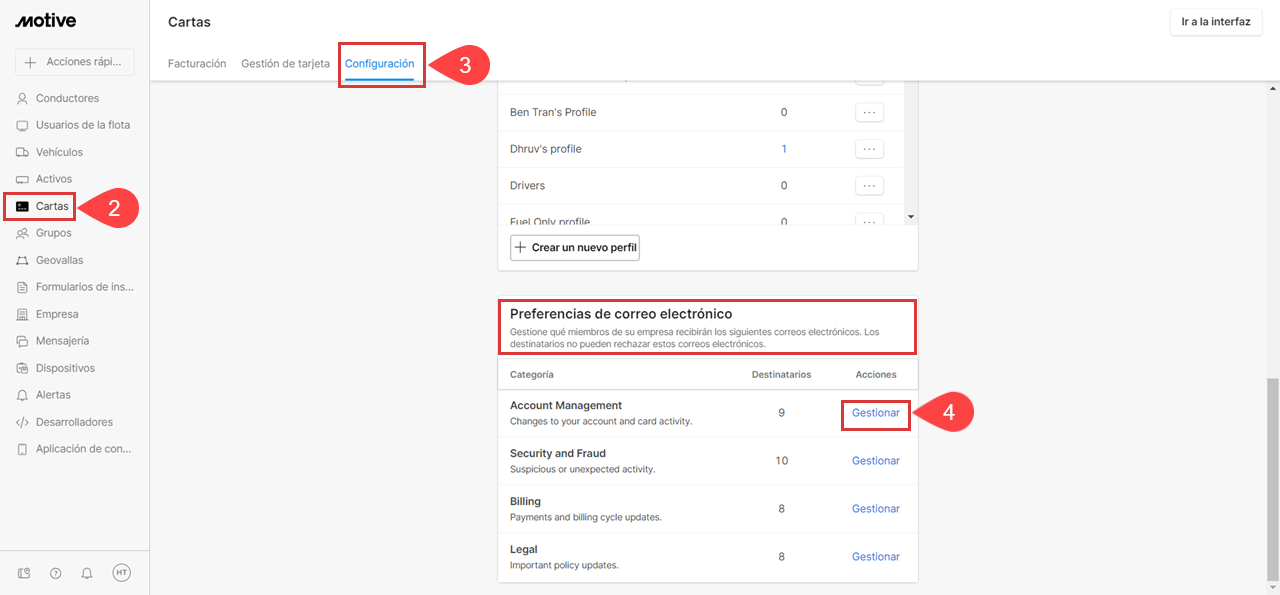The height and width of the screenshot is (595, 1280).
Task: Open notifications with the bell icon
Action: click(87, 573)
